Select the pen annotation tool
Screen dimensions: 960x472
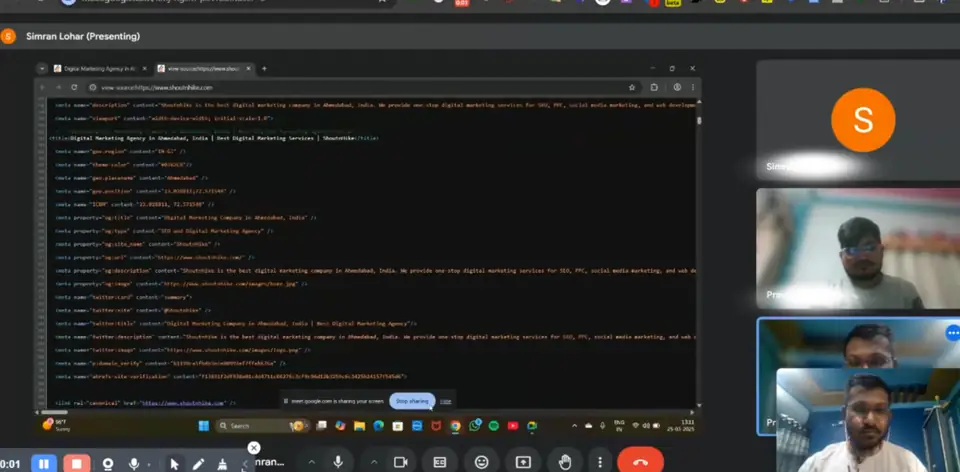click(x=199, y=463)
